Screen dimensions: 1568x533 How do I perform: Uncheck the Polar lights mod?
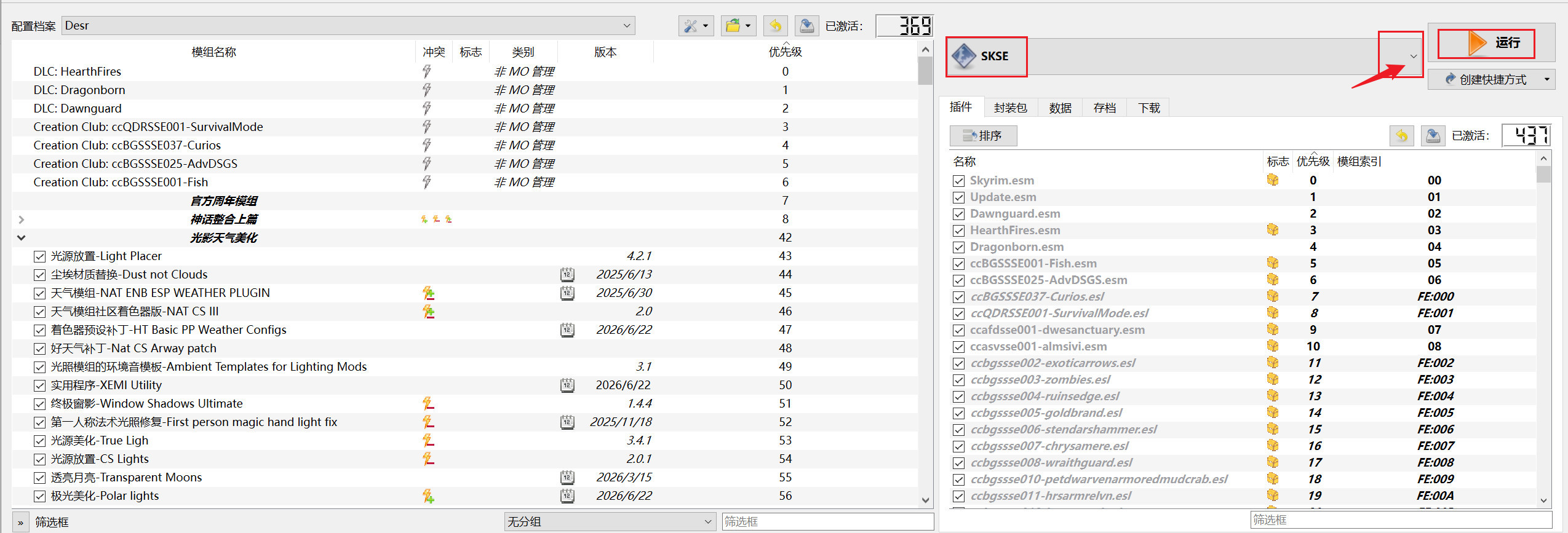(40, 496)
